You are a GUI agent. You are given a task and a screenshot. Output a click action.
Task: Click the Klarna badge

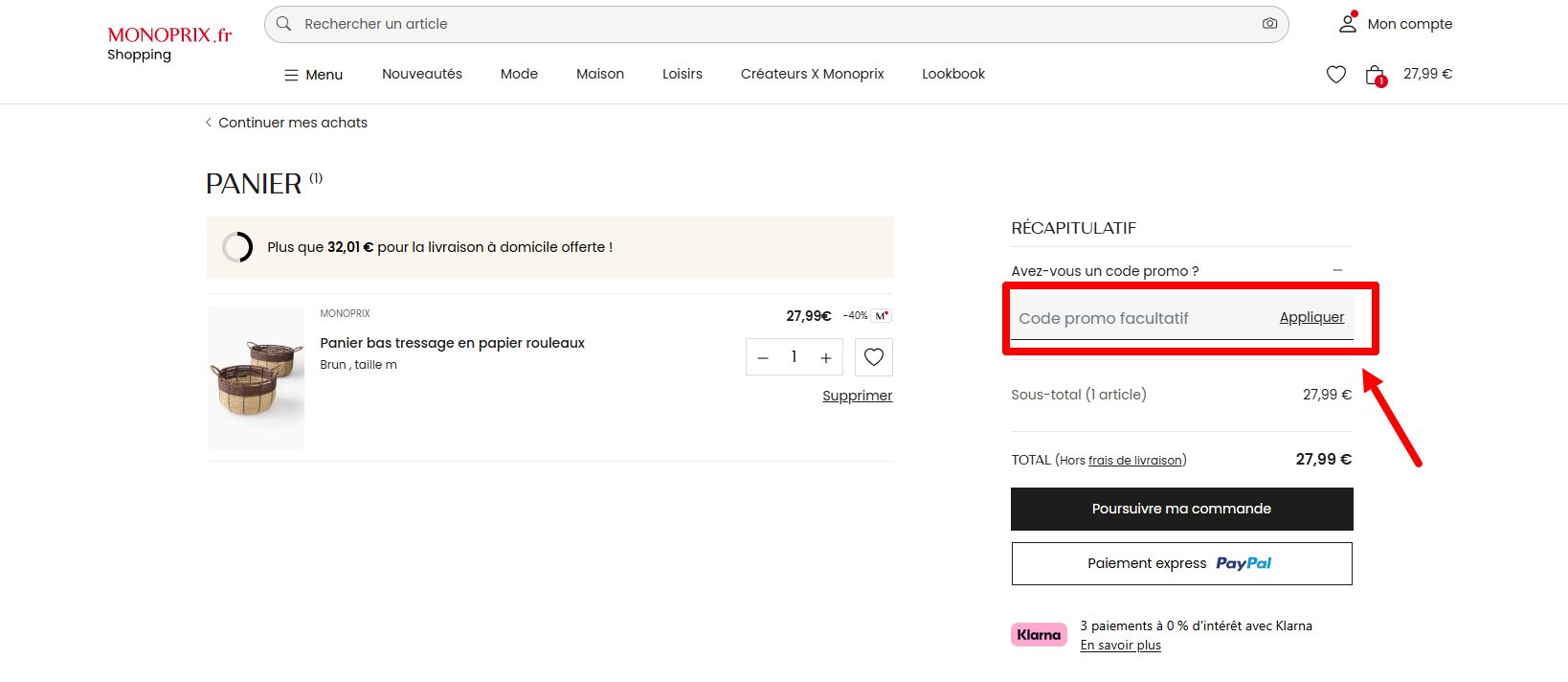pyautogui.click(x=1039, y=635)
